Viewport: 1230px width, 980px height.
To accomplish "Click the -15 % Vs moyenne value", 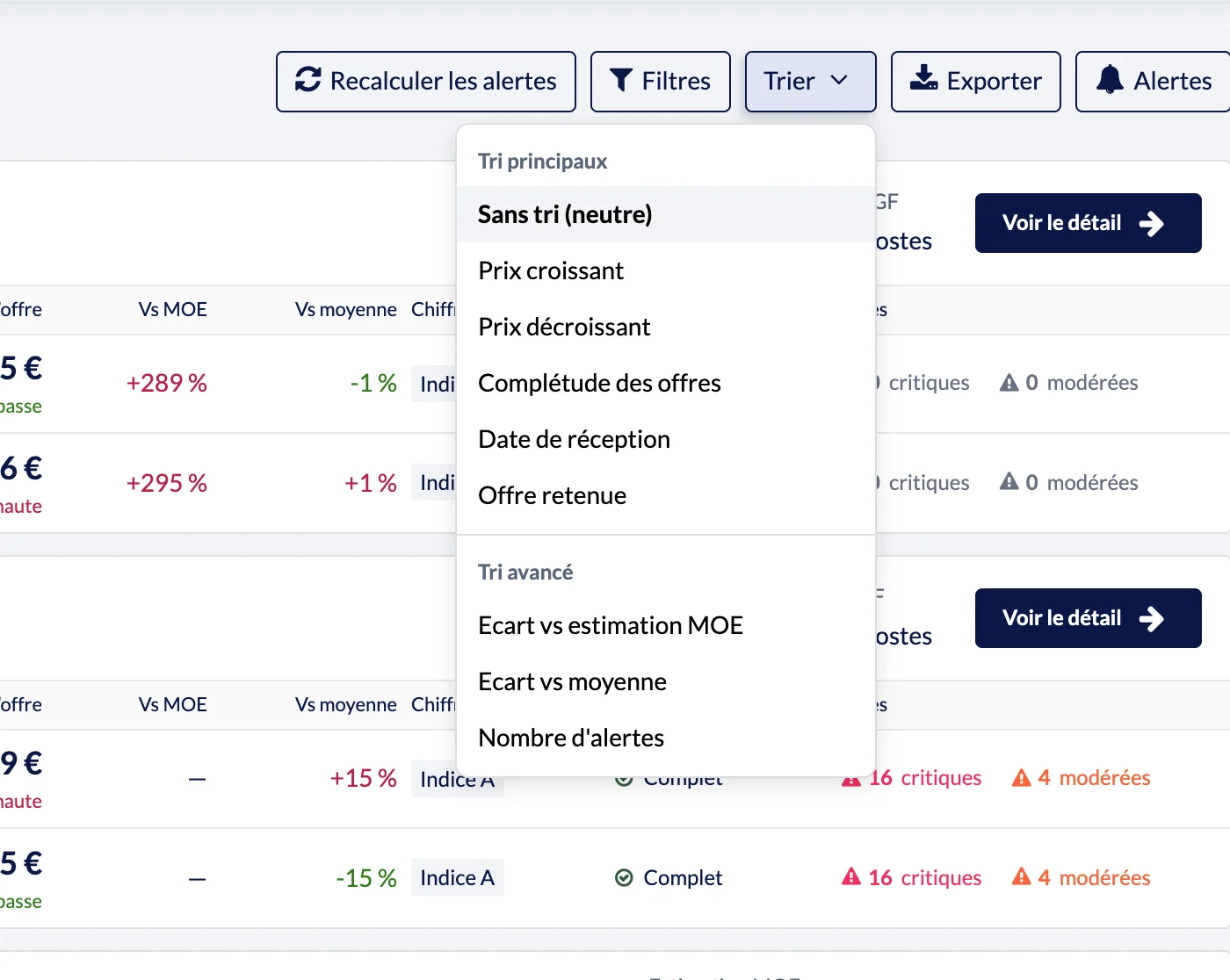I will (366, 878).
